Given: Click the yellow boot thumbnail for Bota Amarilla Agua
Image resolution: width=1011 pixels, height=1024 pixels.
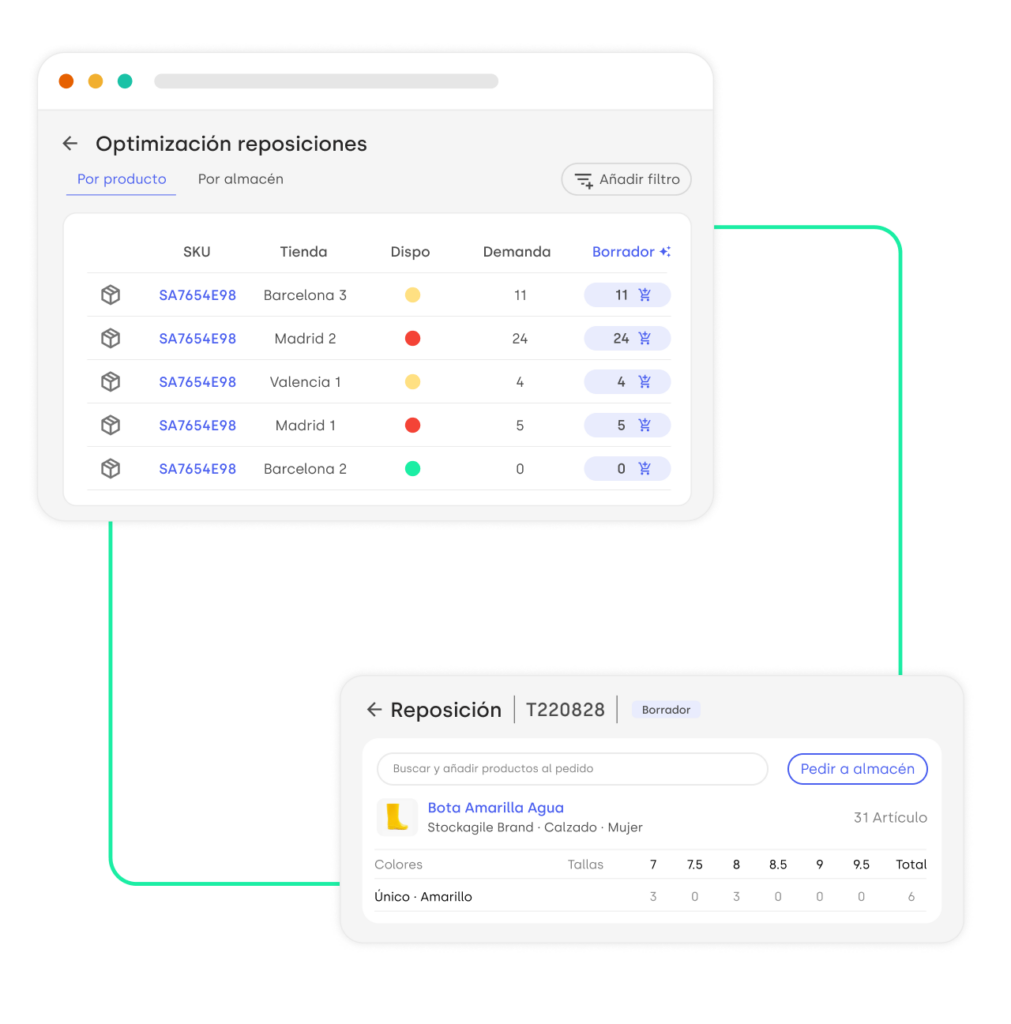Looking at the screenshot, I should point(399,817).
